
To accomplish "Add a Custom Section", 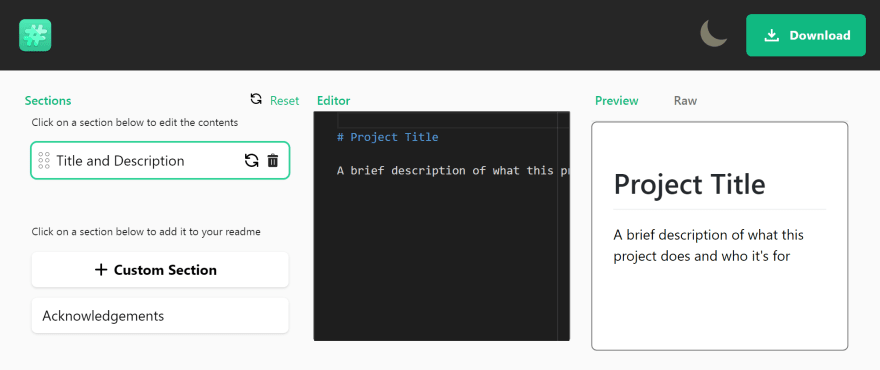I will (x=160, y=269).
